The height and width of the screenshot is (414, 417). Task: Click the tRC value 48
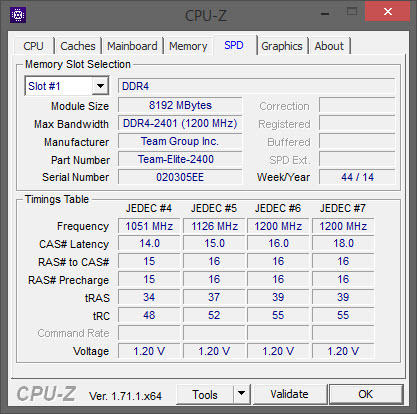point(149,315)
